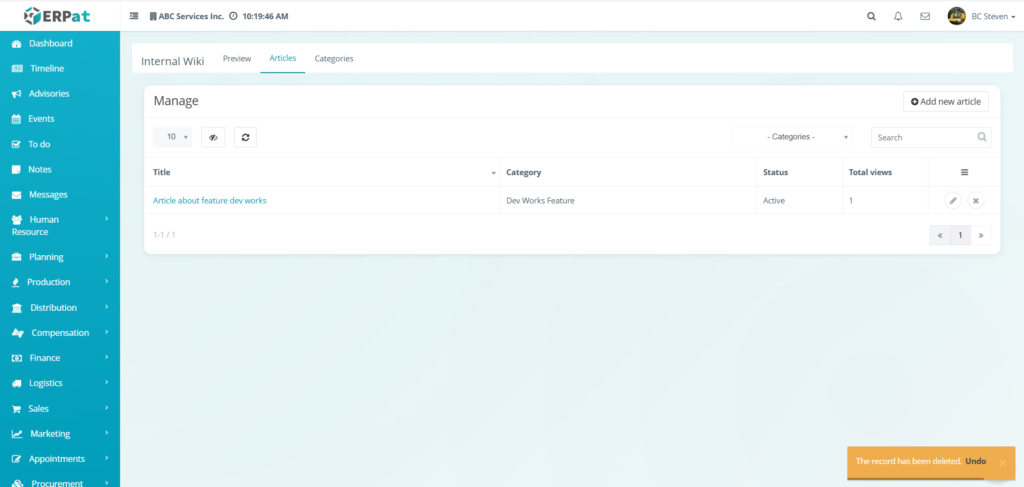Toggle column visibility with the eye icon
This screenshot has height=487, width=1024.
click(213, 137)
